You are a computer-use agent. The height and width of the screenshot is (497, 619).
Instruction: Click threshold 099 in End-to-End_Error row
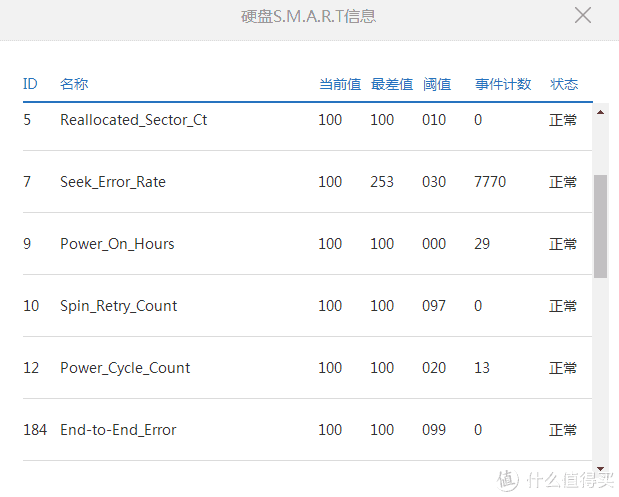coord(434,430)
